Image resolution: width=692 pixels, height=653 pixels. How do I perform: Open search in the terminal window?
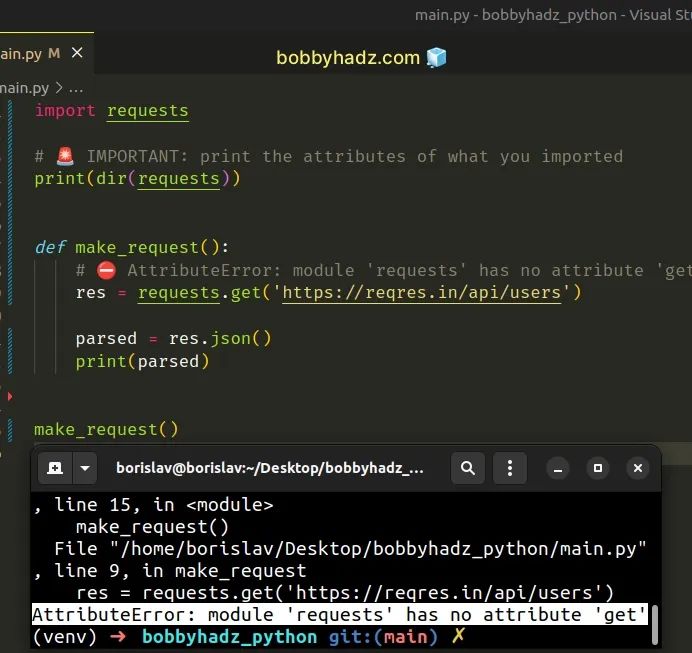tap(468, 468)
